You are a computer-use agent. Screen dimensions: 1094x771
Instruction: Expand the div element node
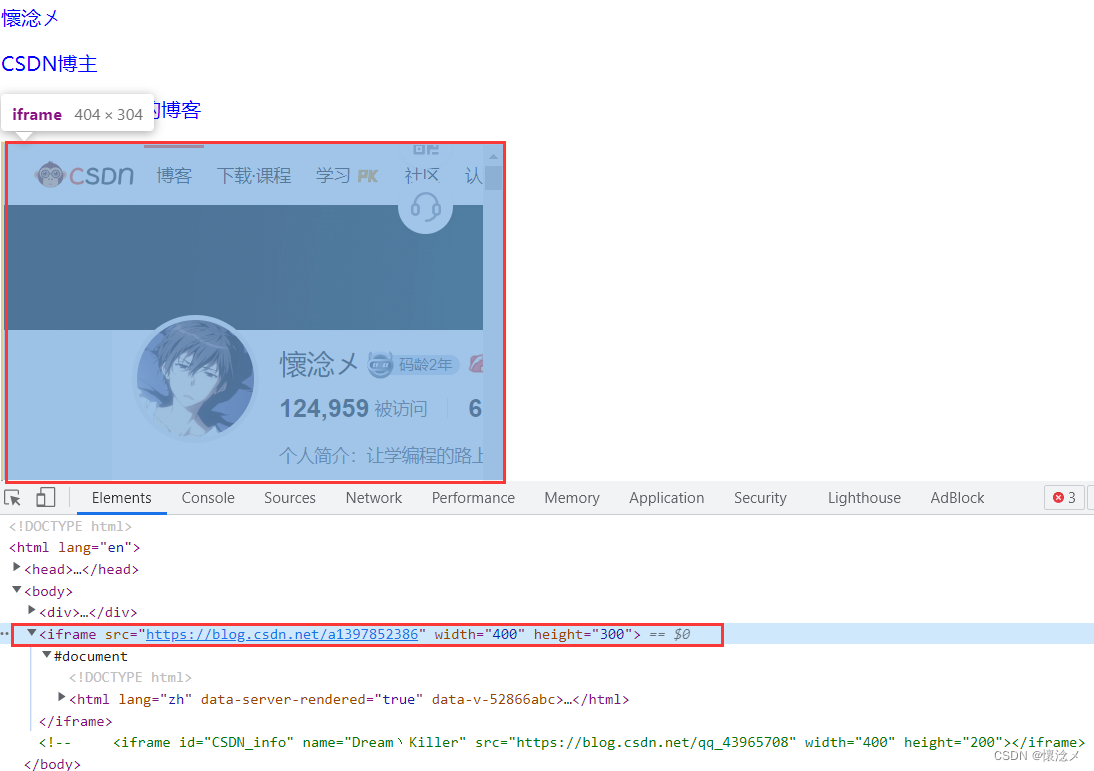31,611
